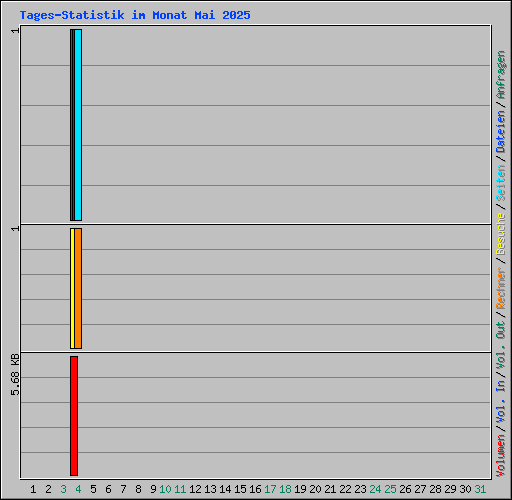Click the 'Seiten' legend label
This screenshot has height=500, width=512.
click(x=501, y=183)
